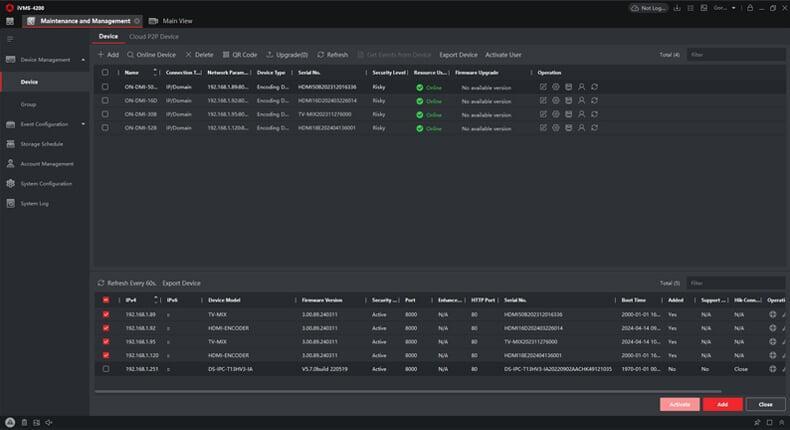Screen dimensions: 790x430
Task: Open the QR Code tool
Action: [x=239, y=54]
